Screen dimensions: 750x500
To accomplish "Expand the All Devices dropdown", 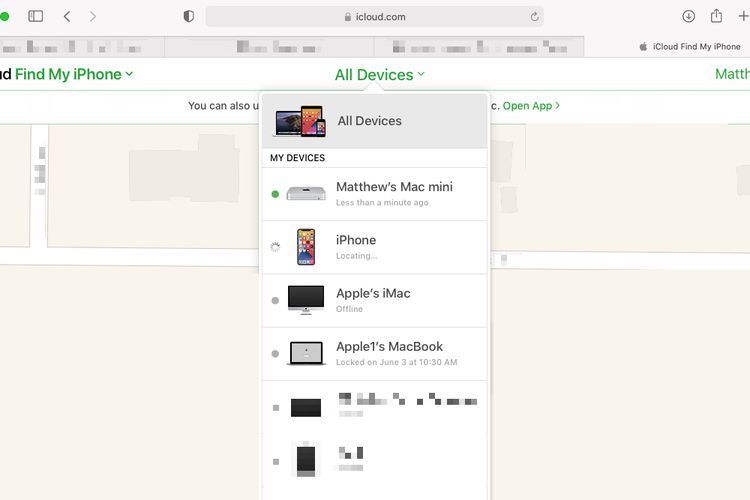I will coord(379,75).
